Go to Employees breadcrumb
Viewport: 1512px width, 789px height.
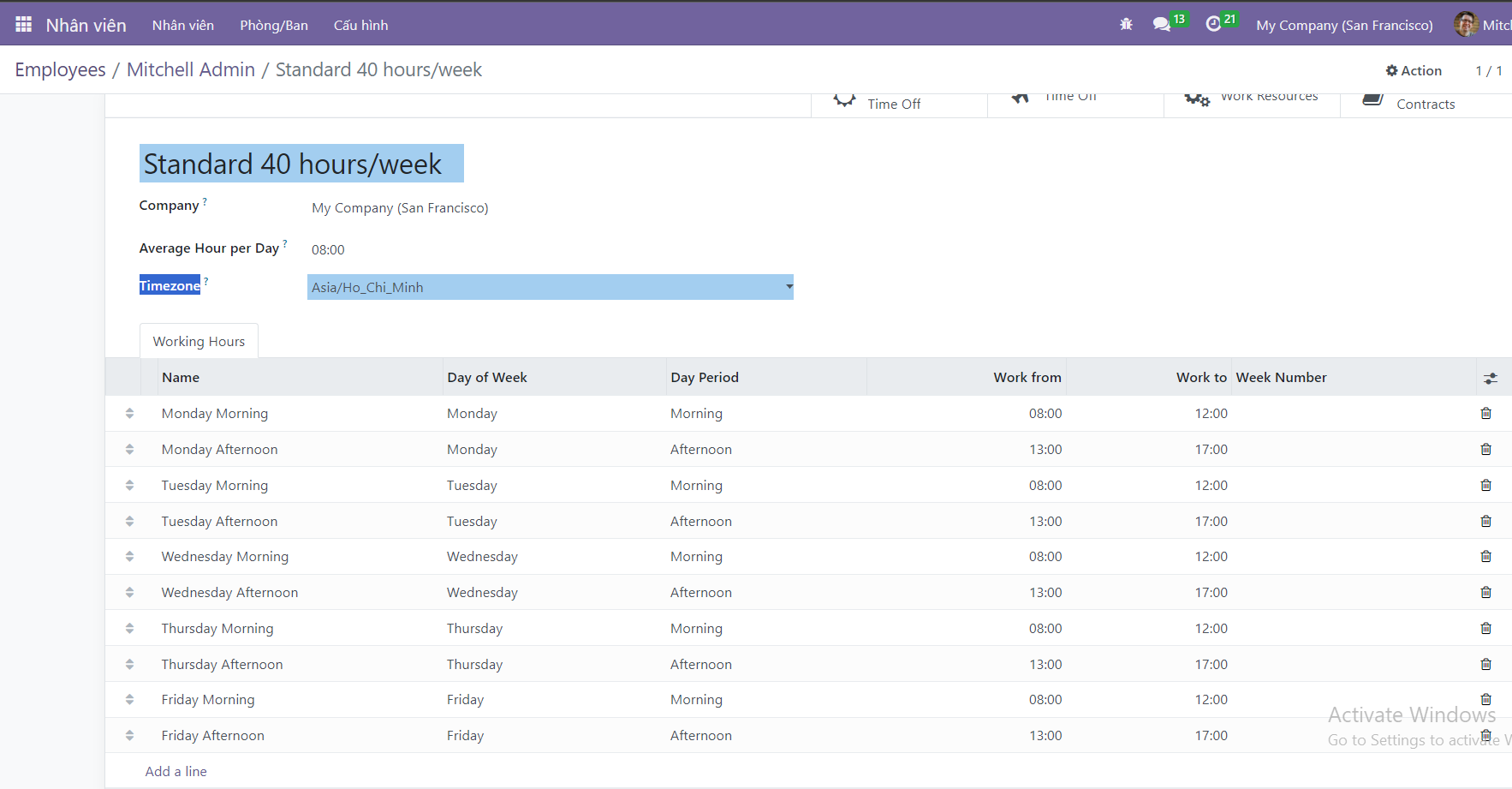tap(60, 70)
